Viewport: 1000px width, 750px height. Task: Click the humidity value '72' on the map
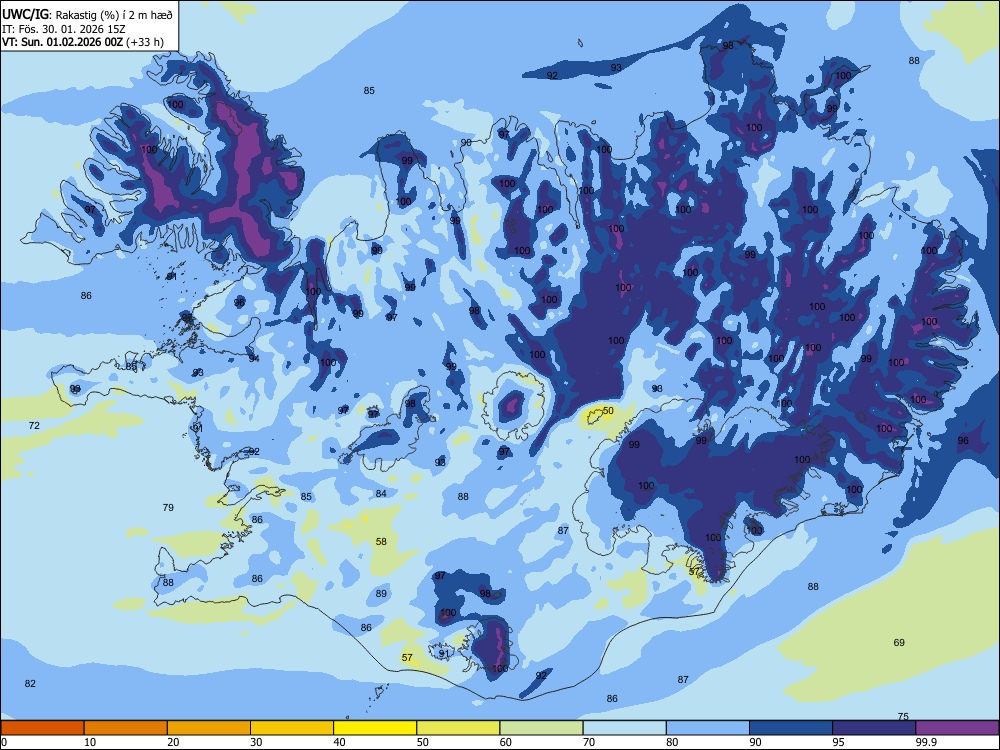tap(34, 425)
